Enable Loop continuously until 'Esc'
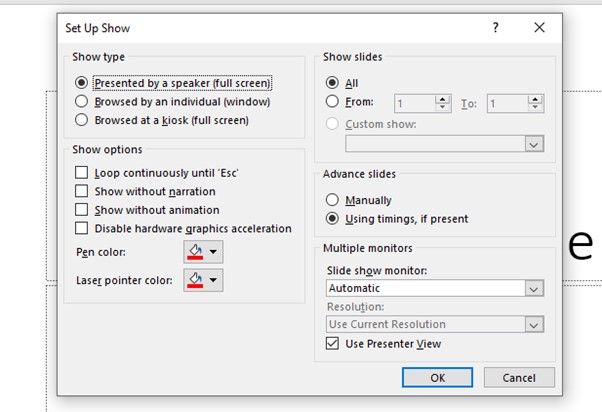 click(x=82, y=173)
